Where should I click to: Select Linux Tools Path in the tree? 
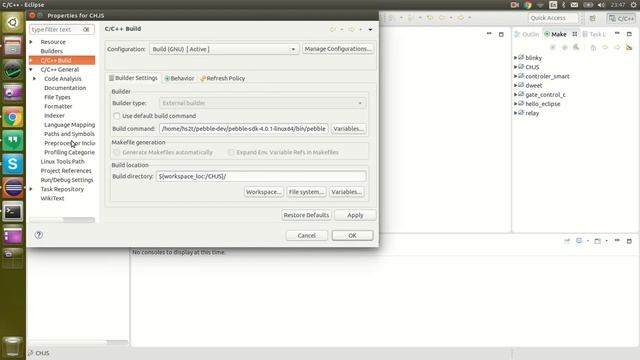coord(62,162)
